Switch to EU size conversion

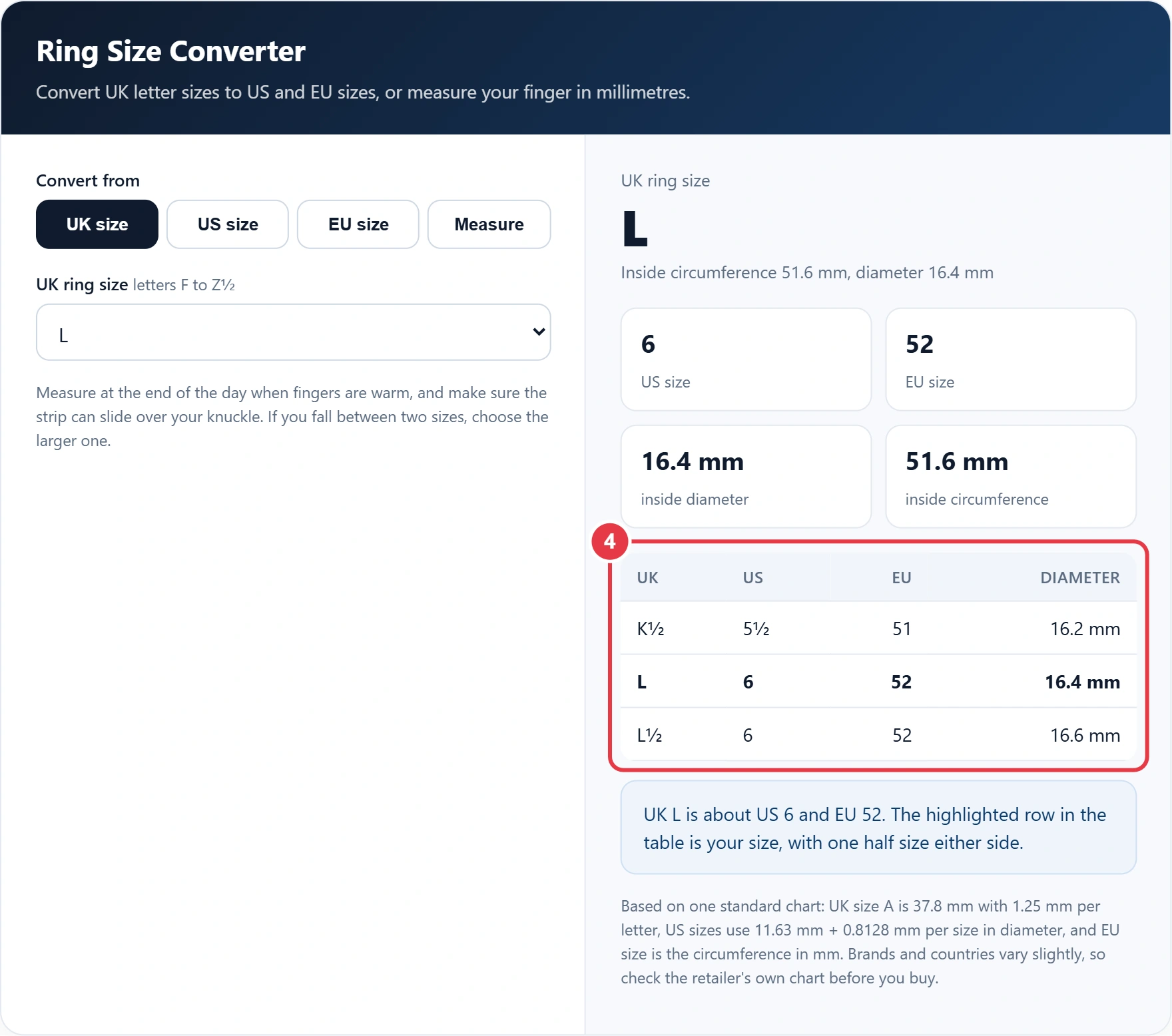click(358, 224)
